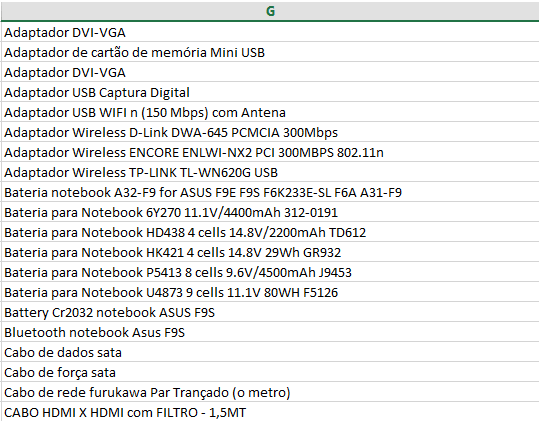Select the second Adaptador DVI-VGA cell

click(x=270, y=72)
